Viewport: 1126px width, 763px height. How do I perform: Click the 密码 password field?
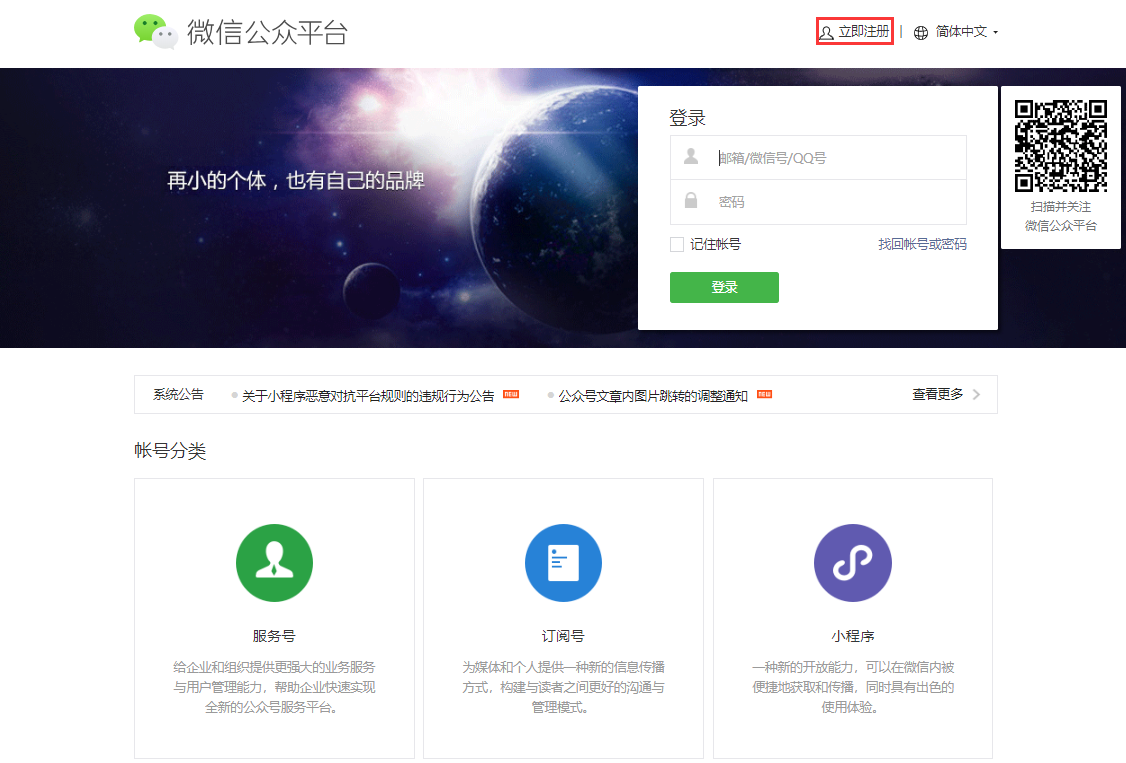point(819,202)
